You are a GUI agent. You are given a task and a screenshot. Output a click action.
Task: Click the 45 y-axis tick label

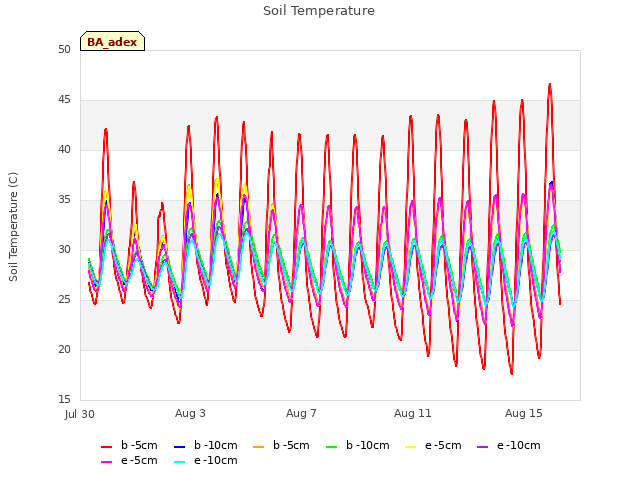pos(64,100)
